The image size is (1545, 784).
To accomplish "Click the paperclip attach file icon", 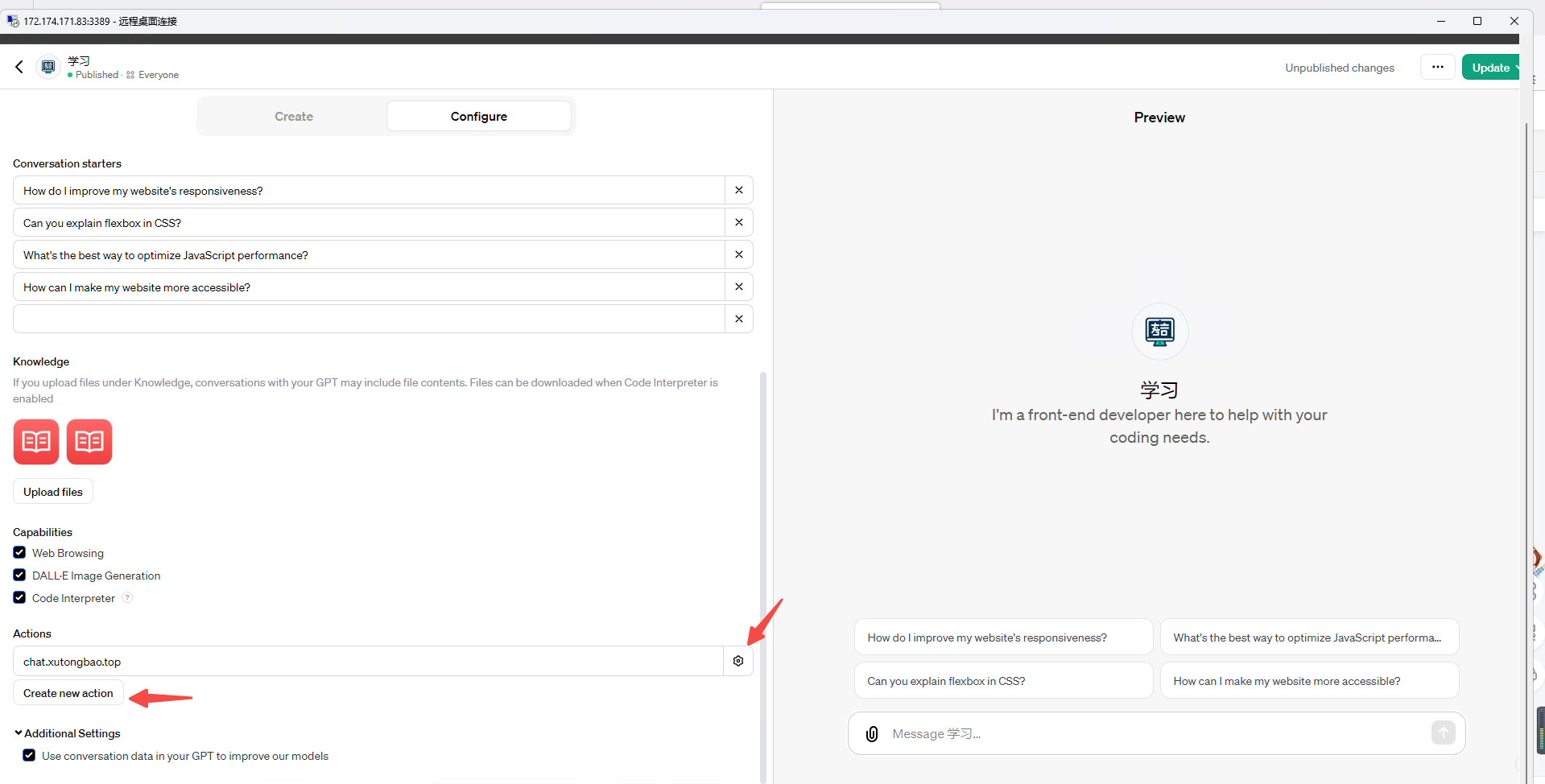I will [x=872, y=733].
